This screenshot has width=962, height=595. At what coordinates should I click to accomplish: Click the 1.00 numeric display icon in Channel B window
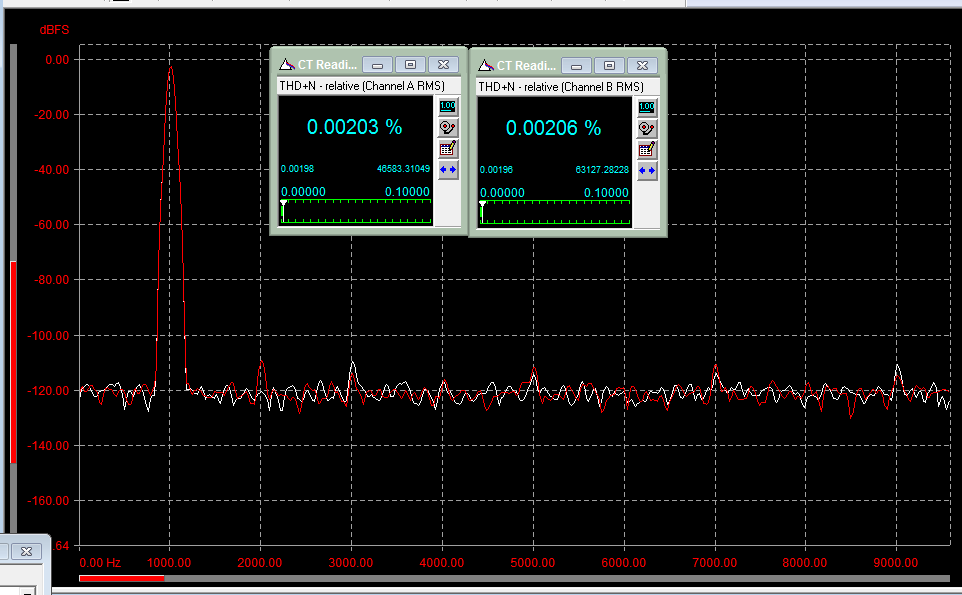click(647, 107)
